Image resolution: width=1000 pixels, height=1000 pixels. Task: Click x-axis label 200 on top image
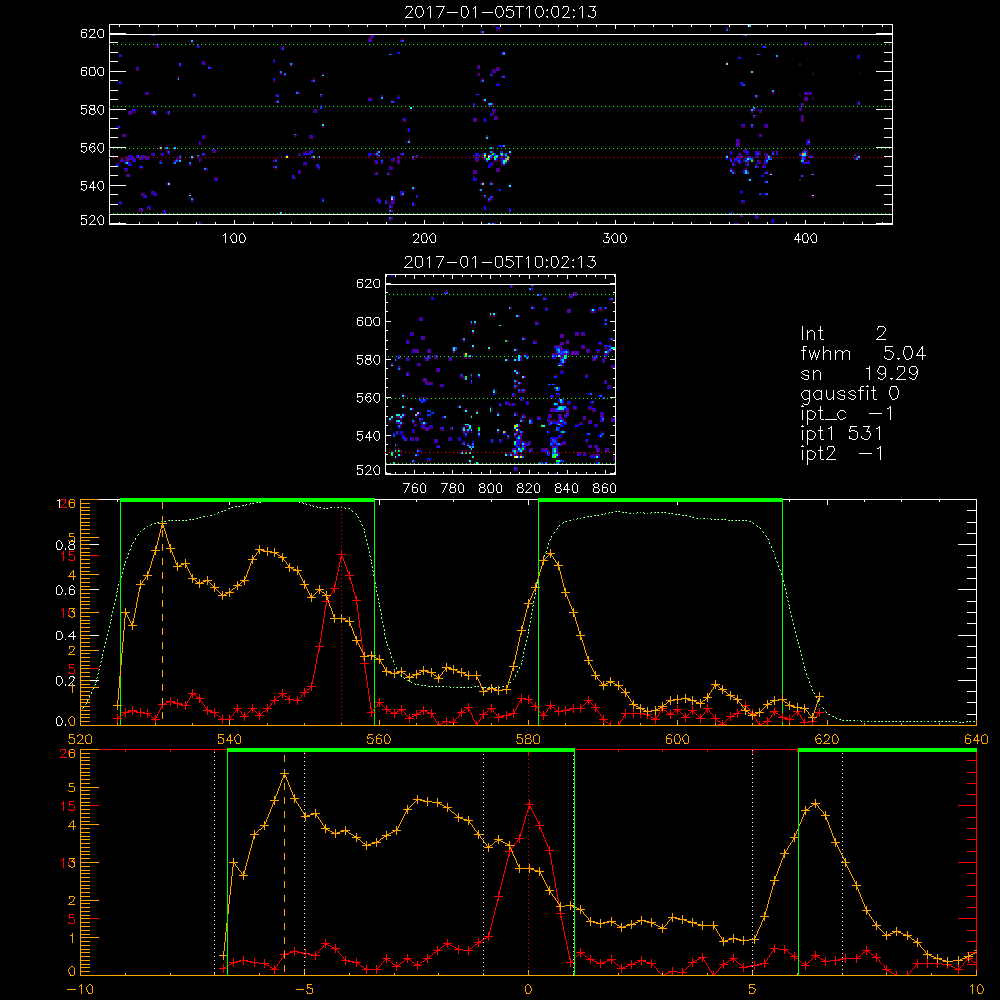[x=424, y=238]
